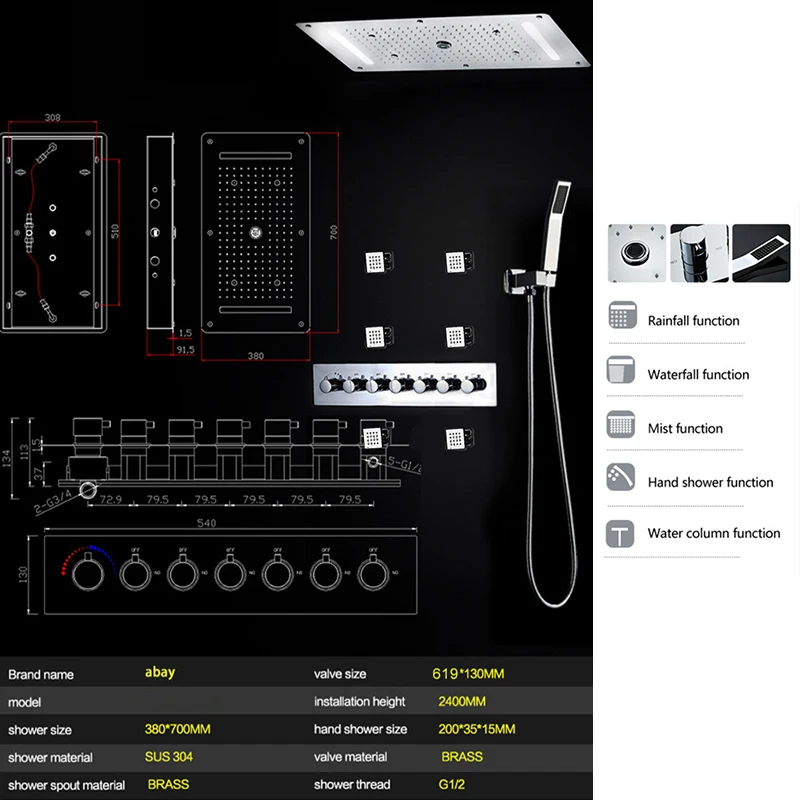This screenshot has height=800, width=800.
Task: Click the "510" dimension label
Action: coord(115,231)
